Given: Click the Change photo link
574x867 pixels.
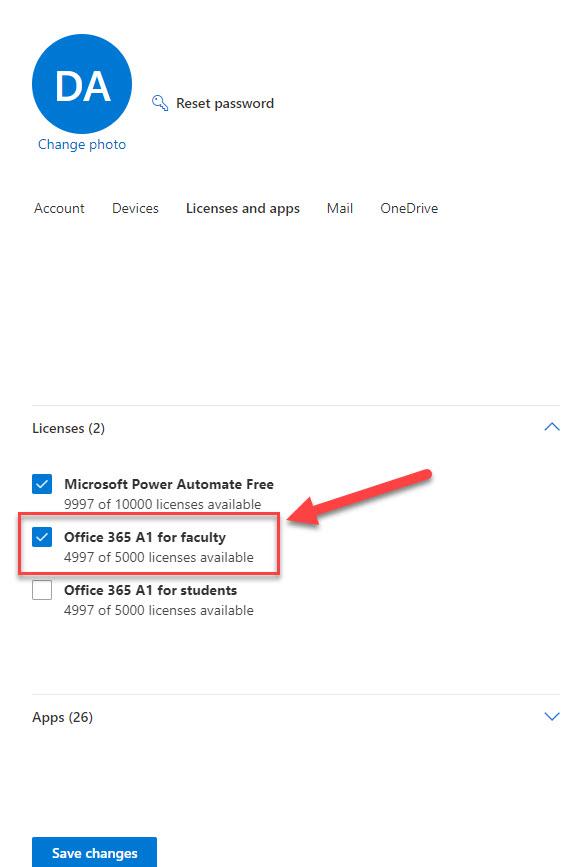Looking at the screenshot, I should pos(82,144).
